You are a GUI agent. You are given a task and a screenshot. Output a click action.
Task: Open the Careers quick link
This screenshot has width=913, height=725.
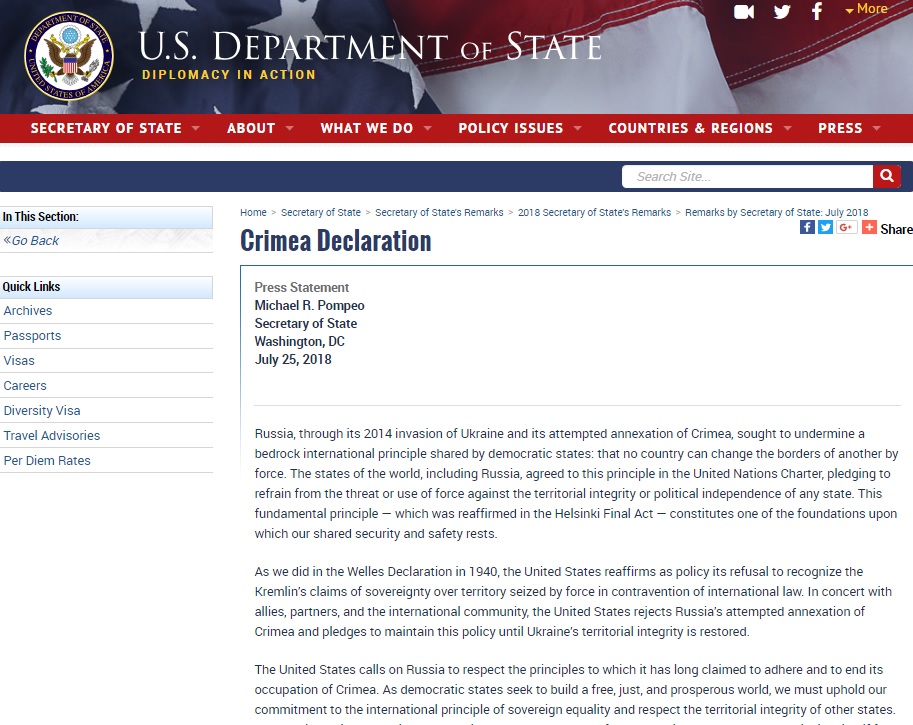[x=25, y=386]
